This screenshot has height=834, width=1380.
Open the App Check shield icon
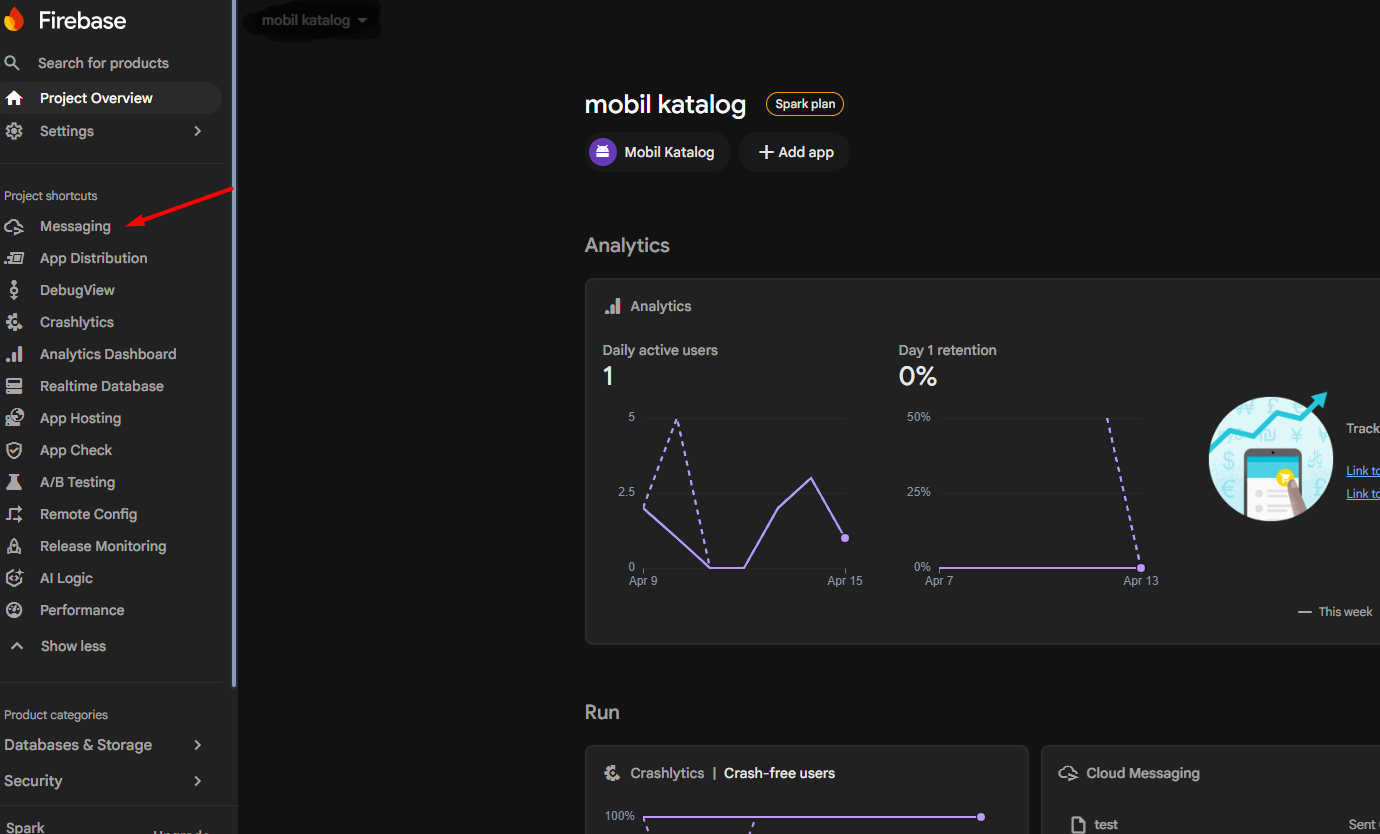14,450
